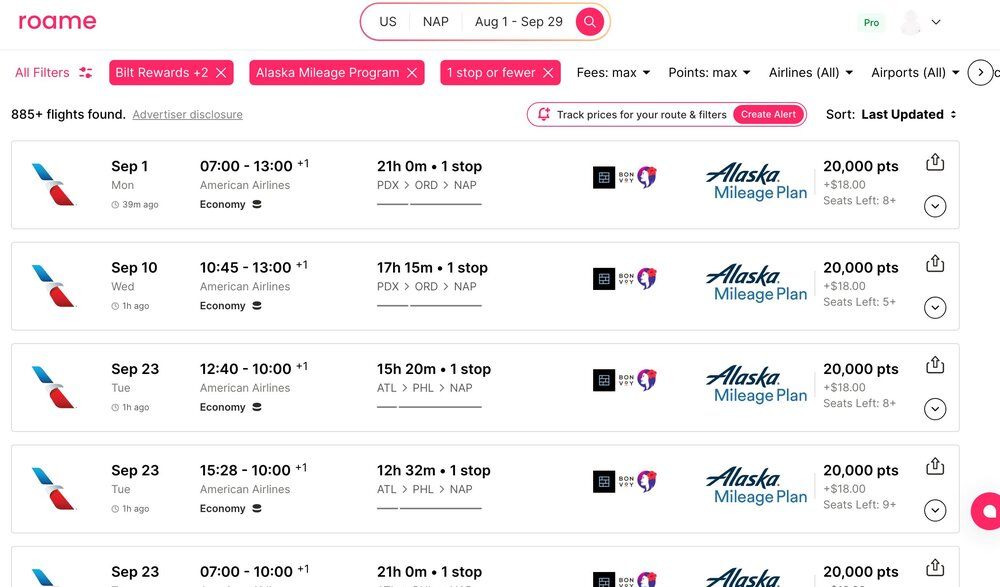Edit the Aug 1 - Sep 29 date range

[518, 22]
